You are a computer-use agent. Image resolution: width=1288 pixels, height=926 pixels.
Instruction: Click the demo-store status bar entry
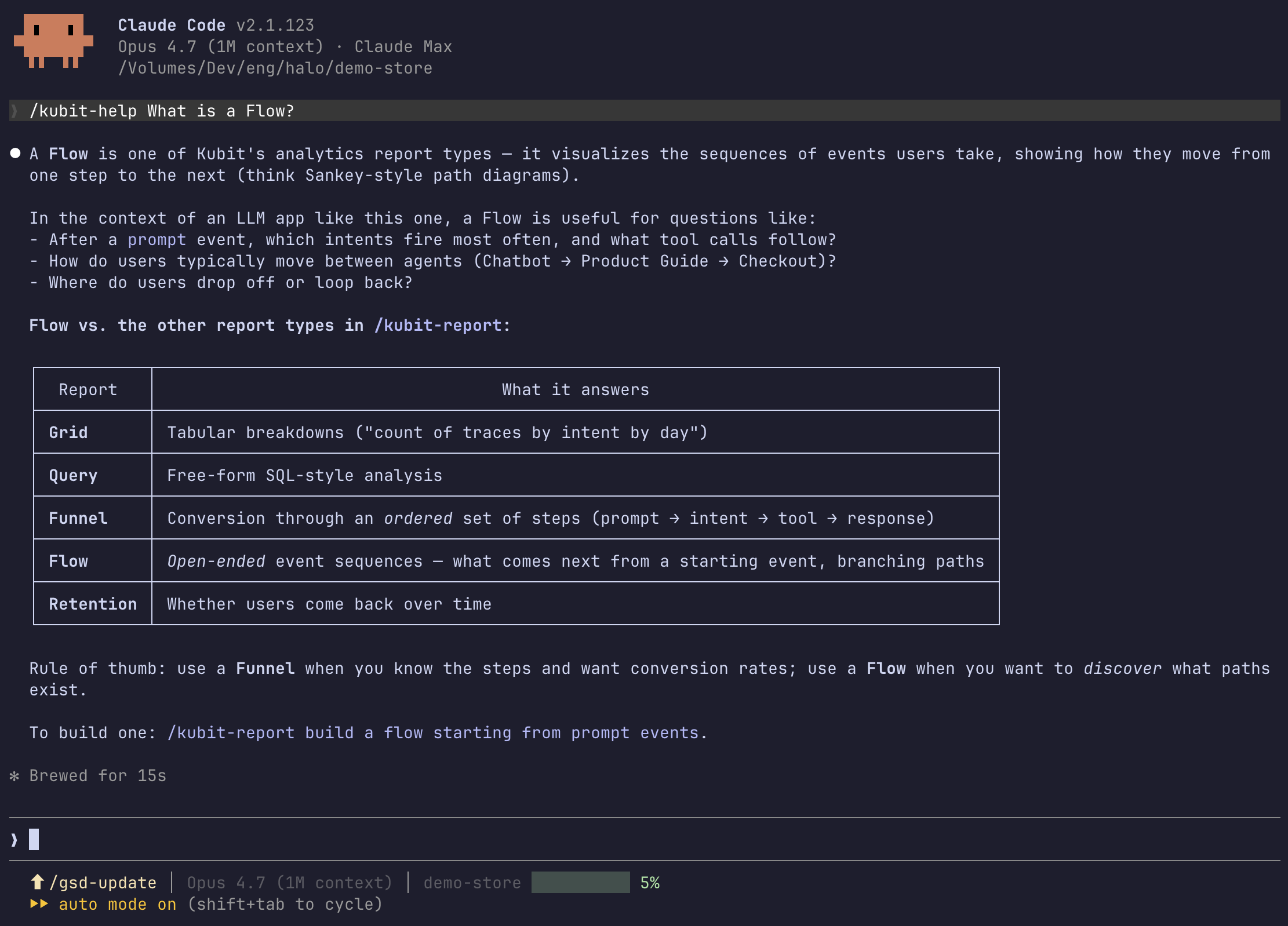click(x=472, y=883)
